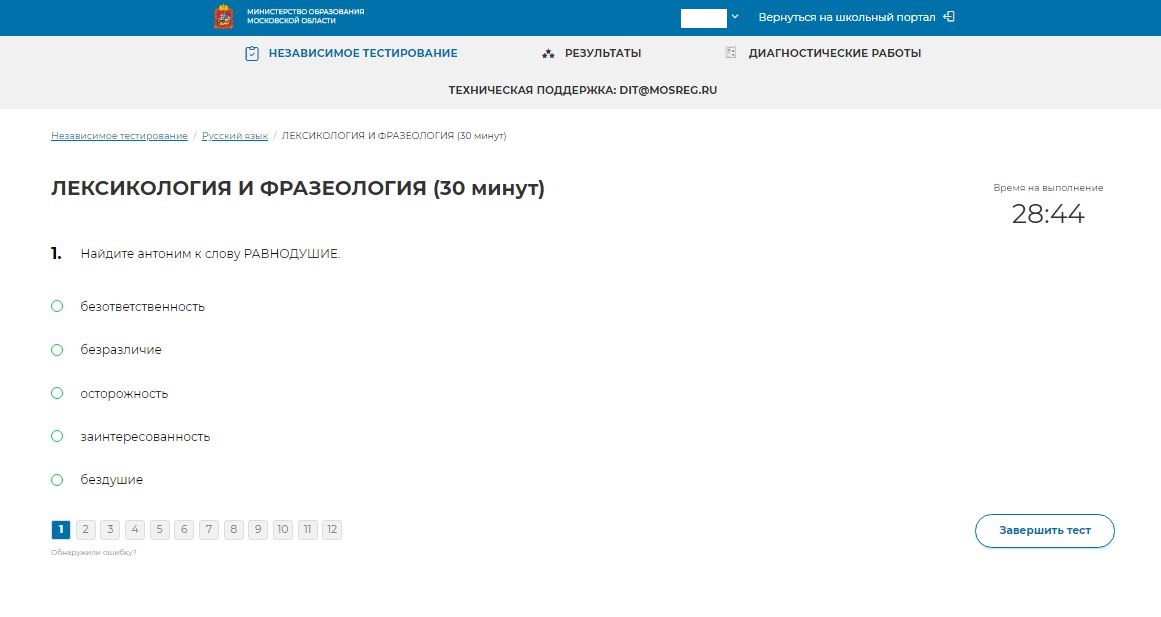Screen dimensions: 1161x617
Task: Select the answer безразличие
Action: point(57,350)
